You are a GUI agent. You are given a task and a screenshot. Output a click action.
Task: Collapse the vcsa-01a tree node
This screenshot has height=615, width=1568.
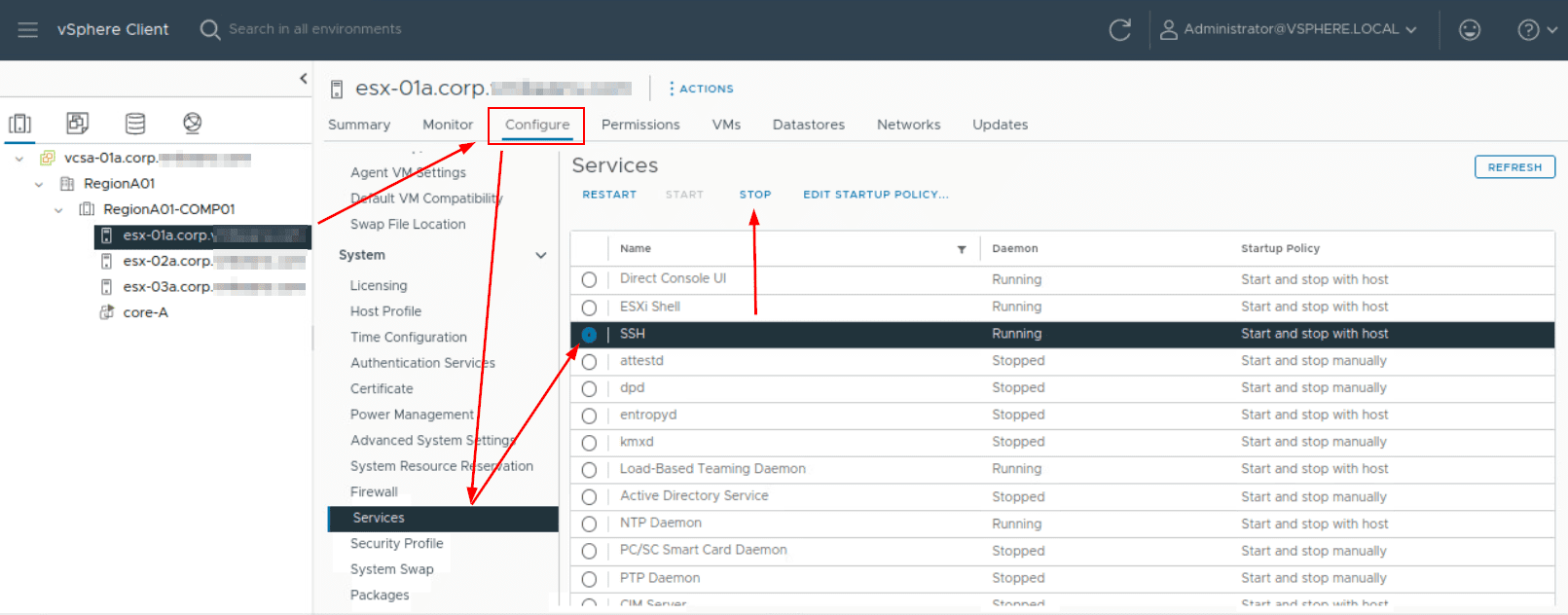click(18, 159)
